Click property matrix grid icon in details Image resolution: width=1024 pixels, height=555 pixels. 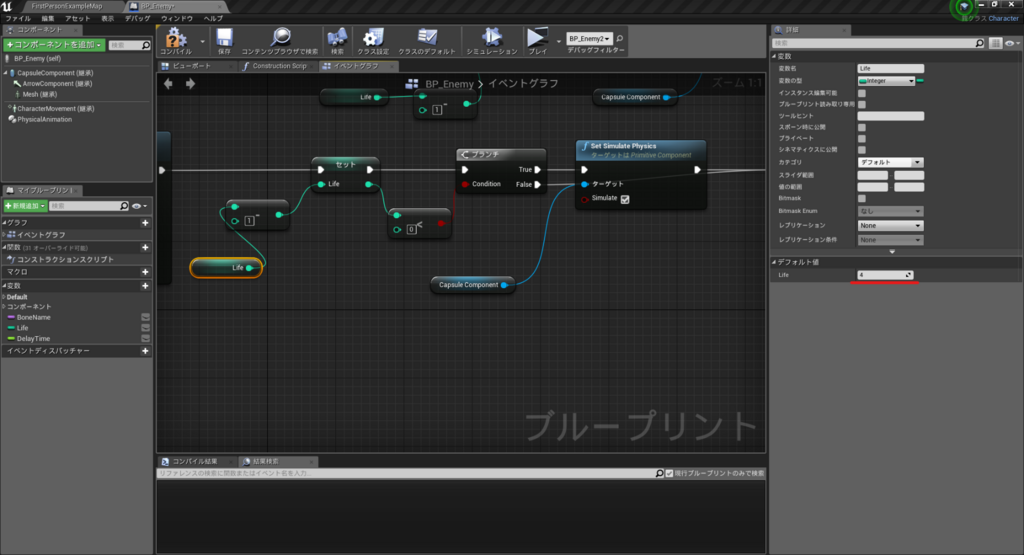pyautogui.click(x=995, y=43)
